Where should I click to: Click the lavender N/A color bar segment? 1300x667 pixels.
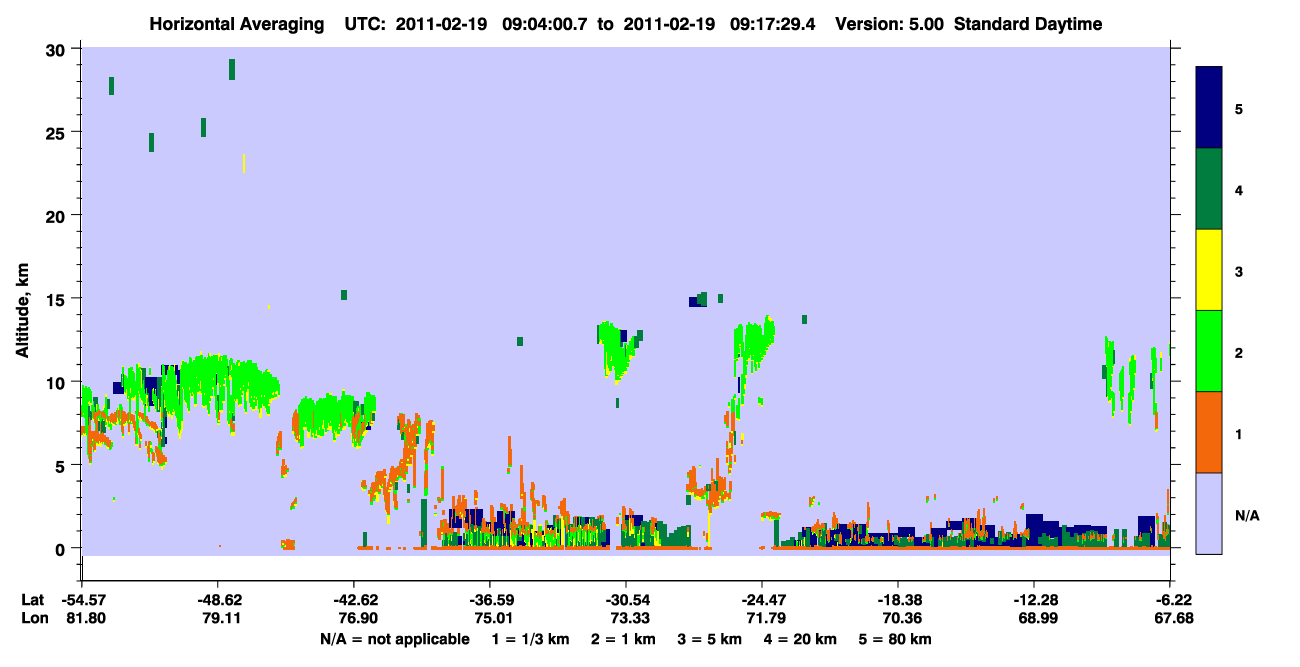tap(1209, 513)
